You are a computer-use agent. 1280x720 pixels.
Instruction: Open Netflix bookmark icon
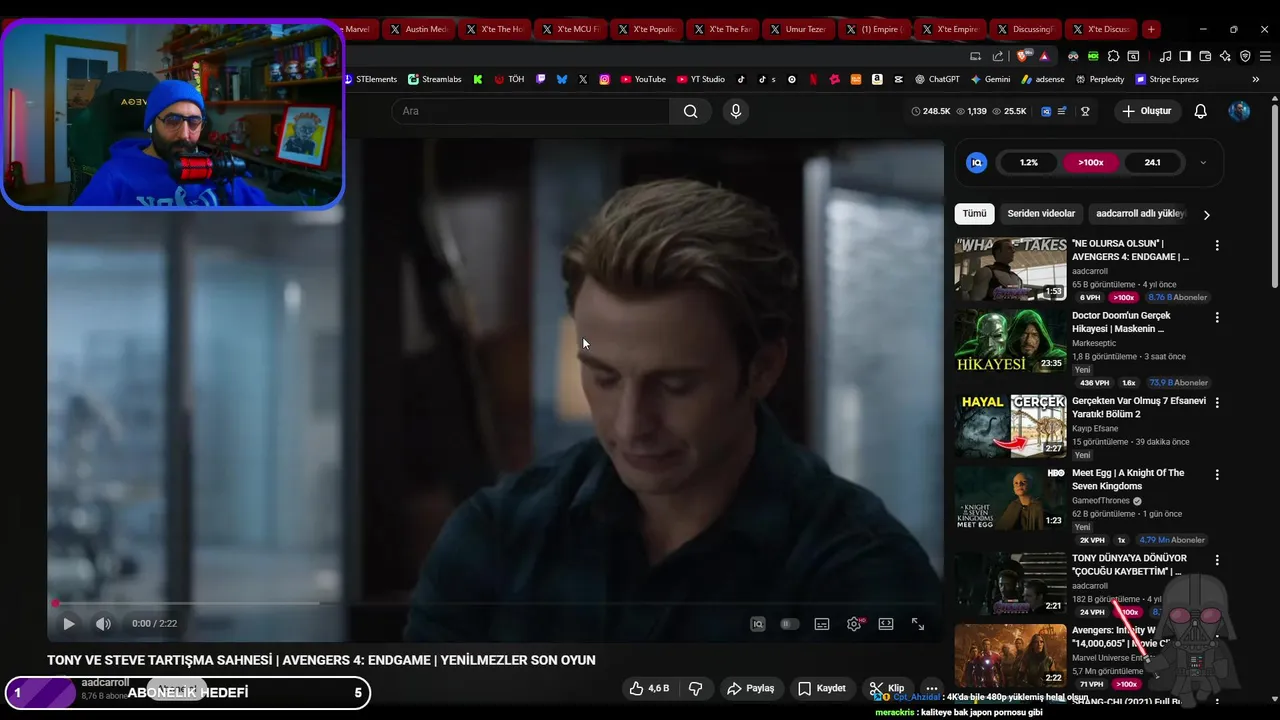coord(813,79)
